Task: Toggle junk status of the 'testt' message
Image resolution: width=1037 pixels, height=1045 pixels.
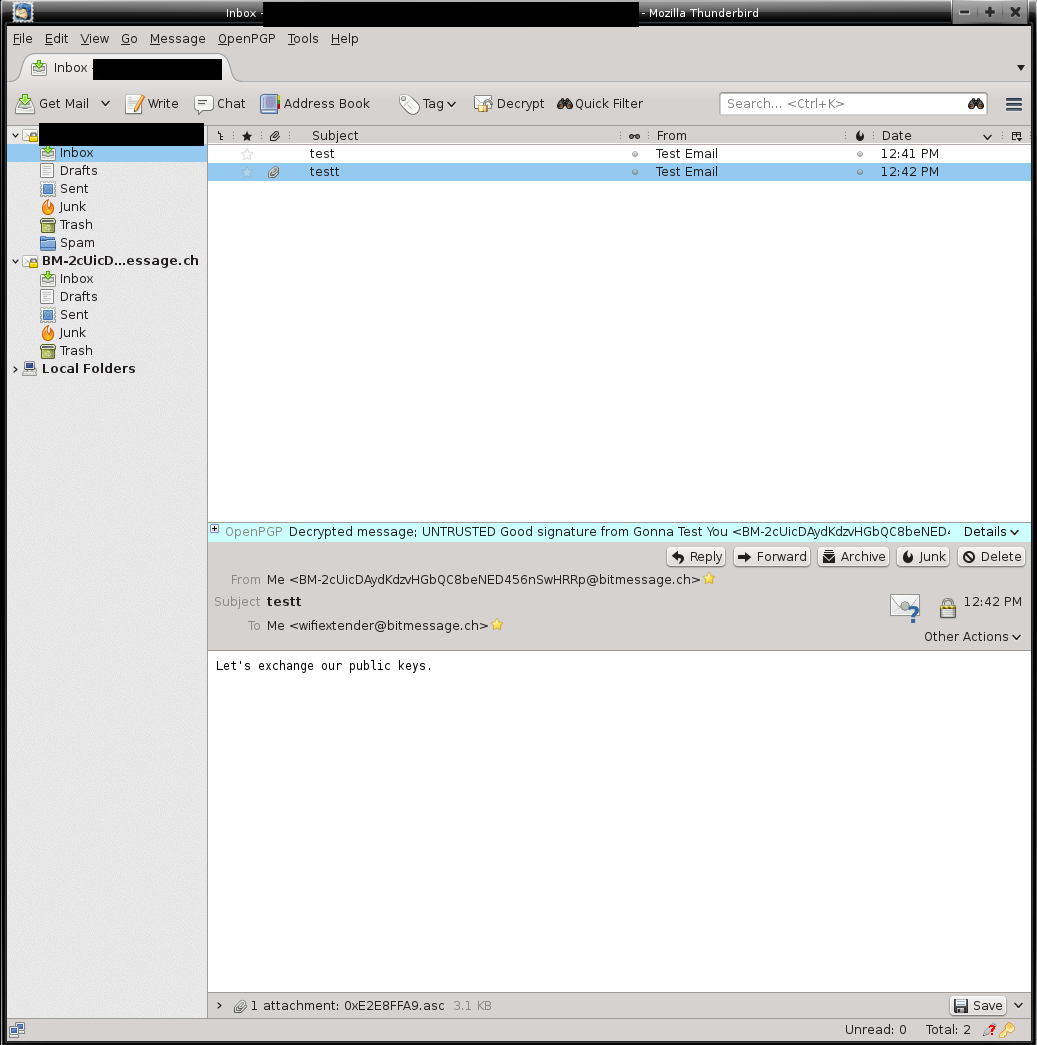Action: (x=860, y=172)
